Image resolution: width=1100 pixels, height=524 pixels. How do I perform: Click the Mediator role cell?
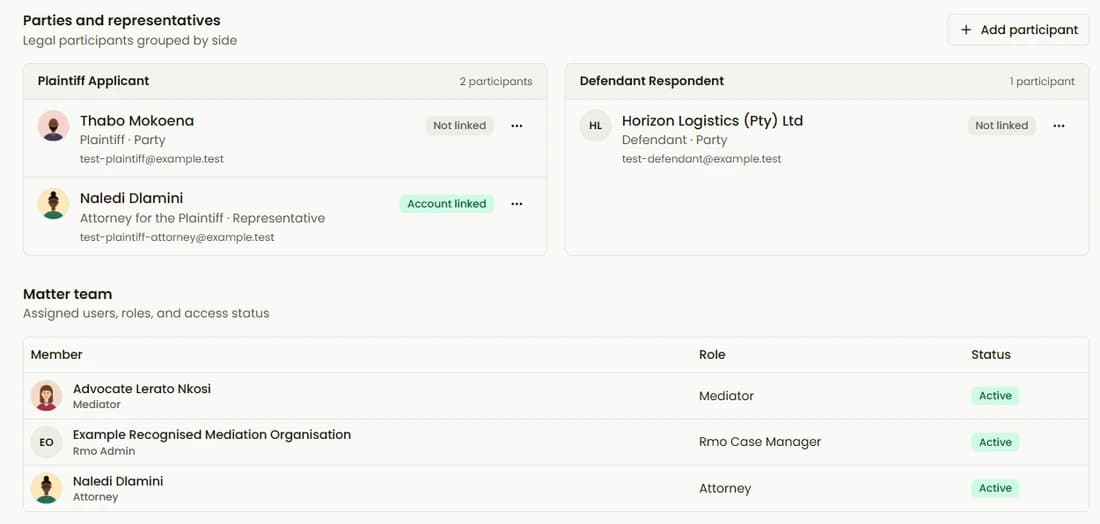726,396
